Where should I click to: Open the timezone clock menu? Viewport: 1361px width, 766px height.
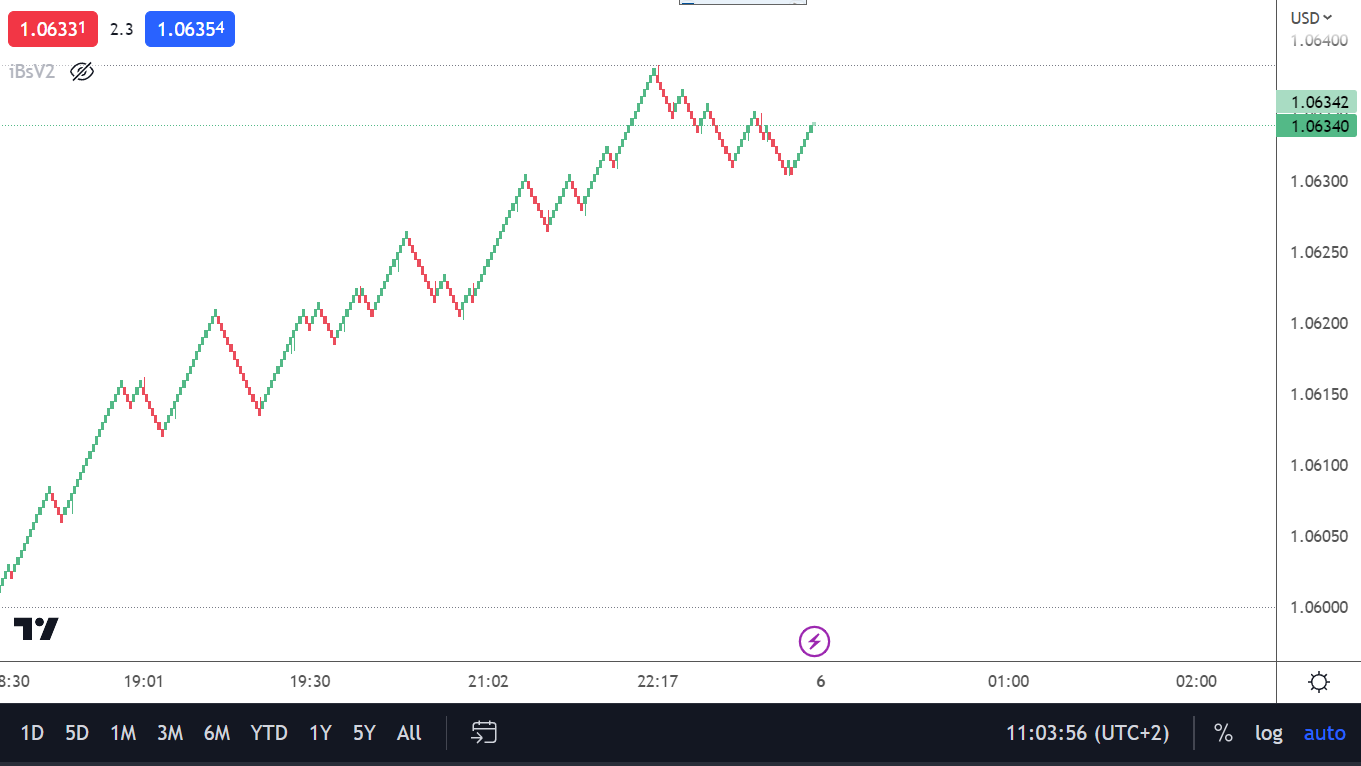(1087, 733)
